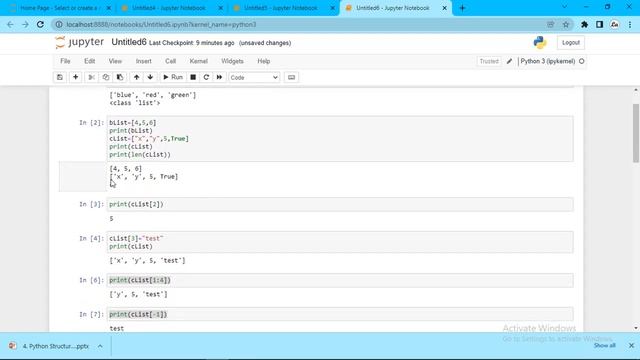Click the Logout button
640x360 pixels.
(x=571, y=42)
